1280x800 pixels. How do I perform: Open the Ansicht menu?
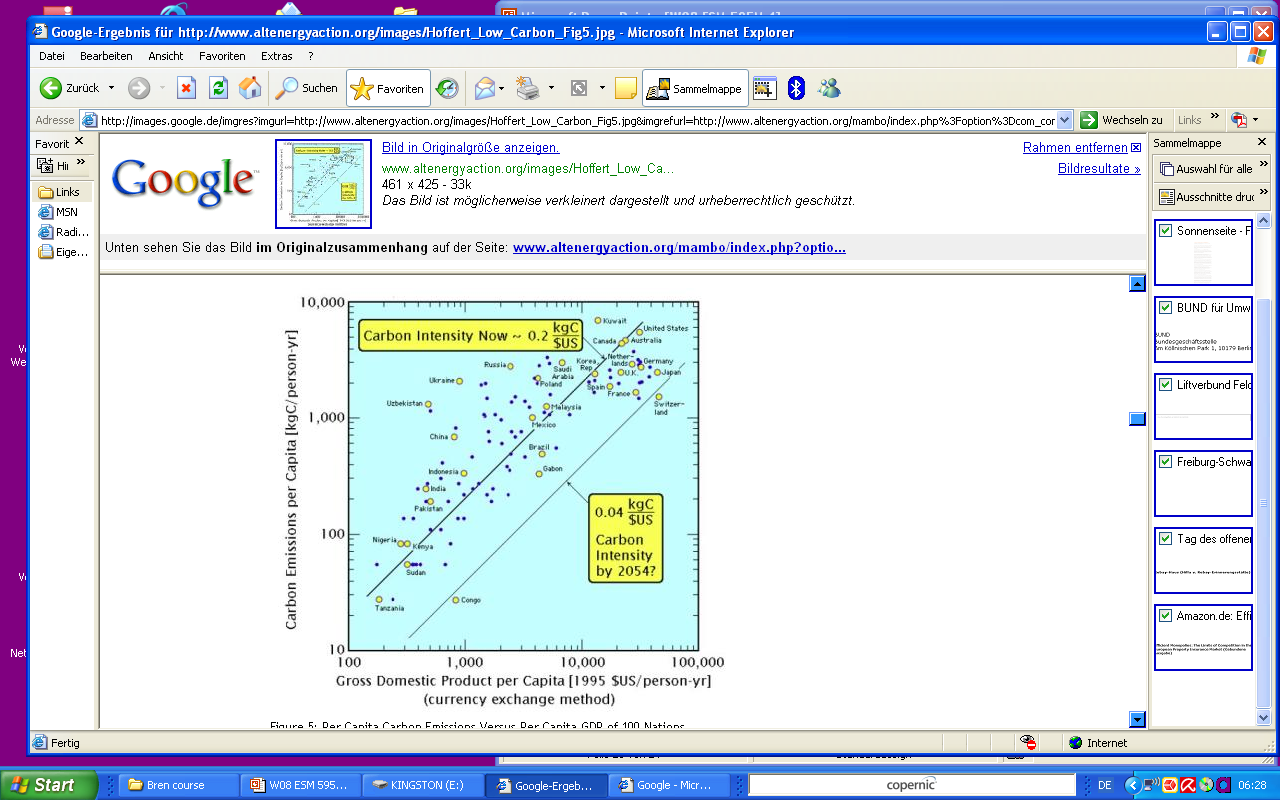[x=166, y=56]
